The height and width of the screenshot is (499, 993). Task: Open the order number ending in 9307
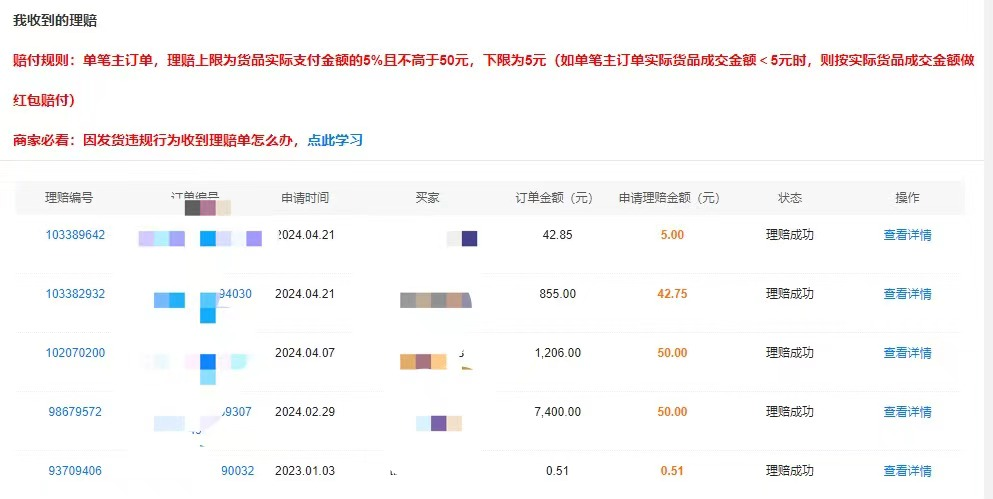pos(237,412)
